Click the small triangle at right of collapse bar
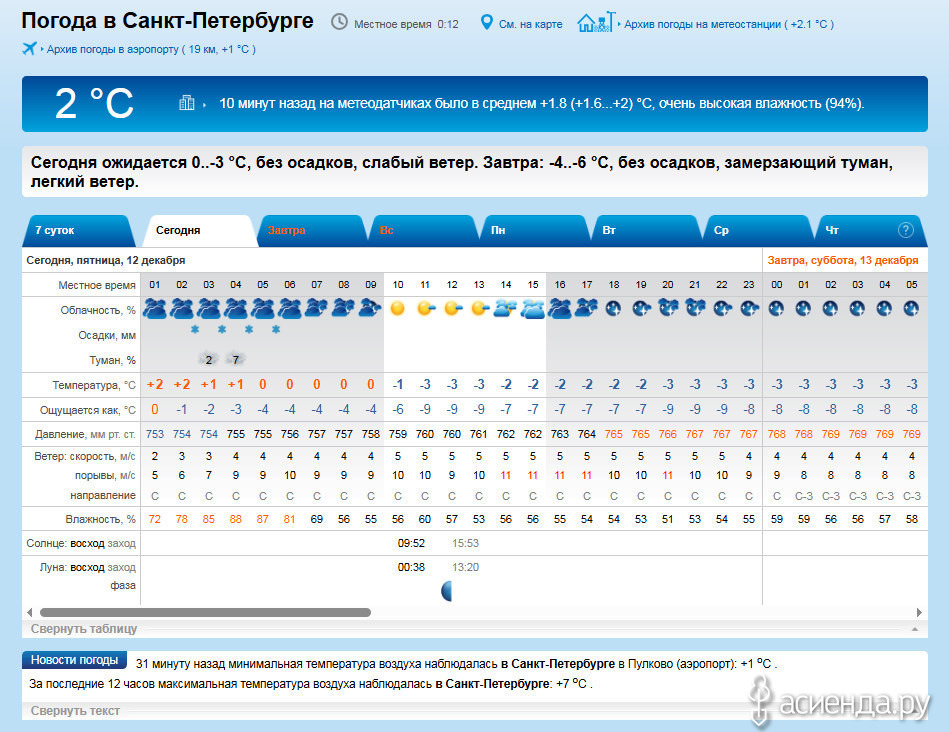The width and height of the screenshot is (949, 732). [x=913, y=629]
